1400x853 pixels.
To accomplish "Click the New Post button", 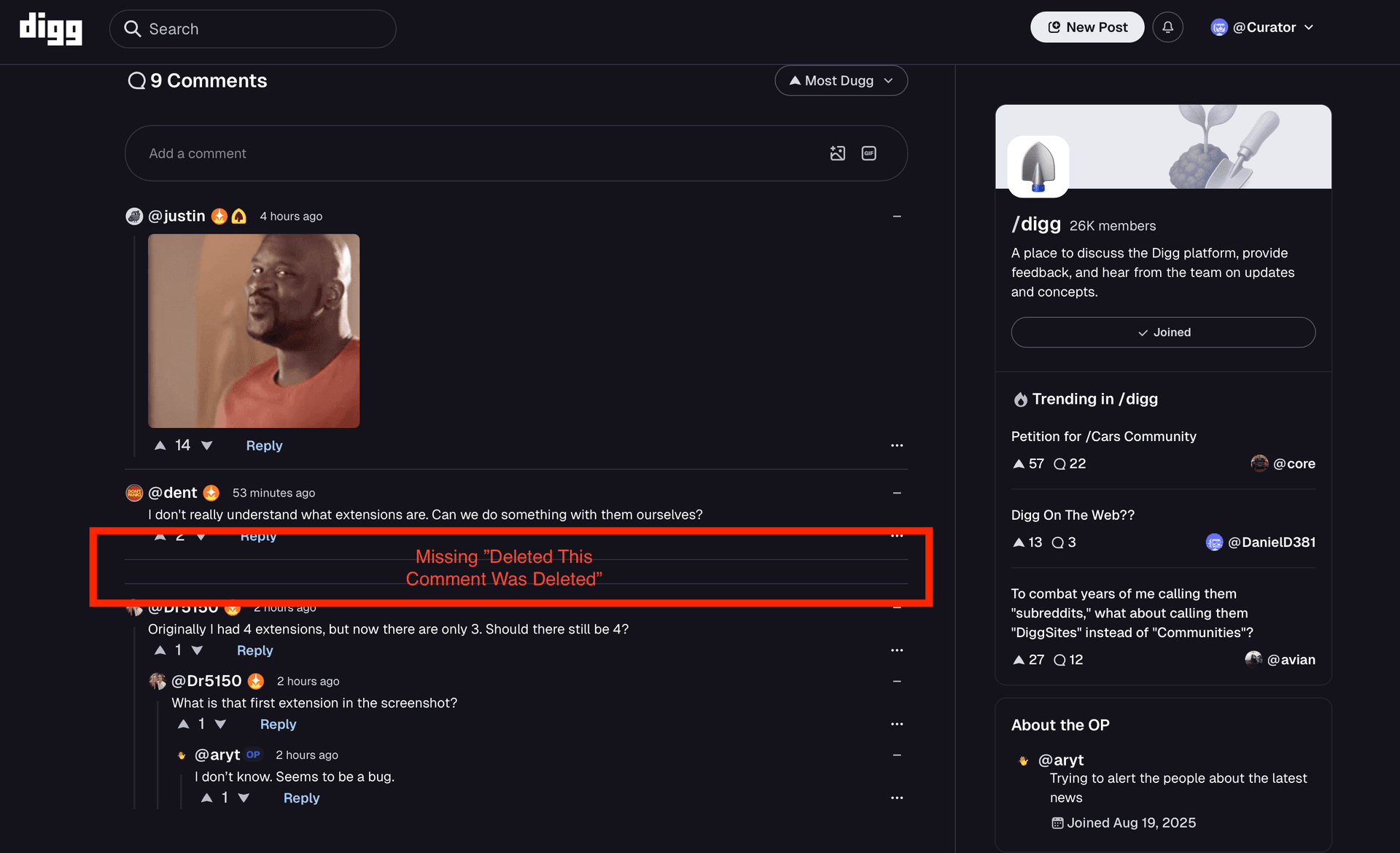I will pos(1086,27).
